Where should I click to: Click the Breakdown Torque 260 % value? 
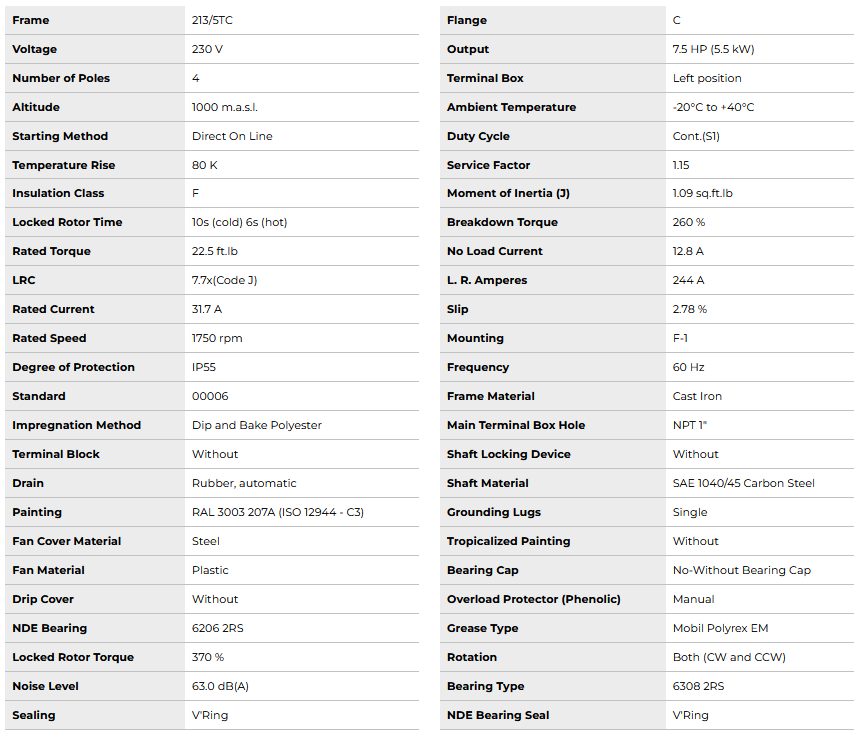click(x=689, y=222)
